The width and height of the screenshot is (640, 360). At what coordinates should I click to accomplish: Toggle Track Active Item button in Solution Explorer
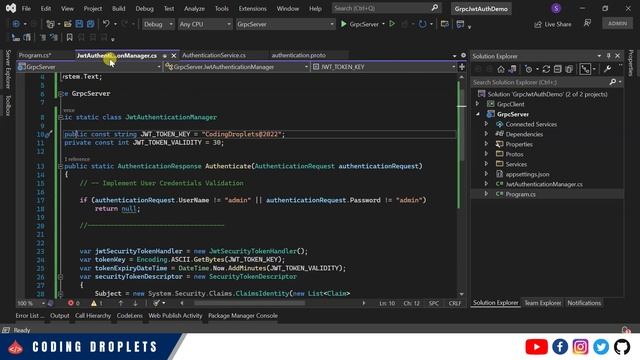[x=585, y=69]
